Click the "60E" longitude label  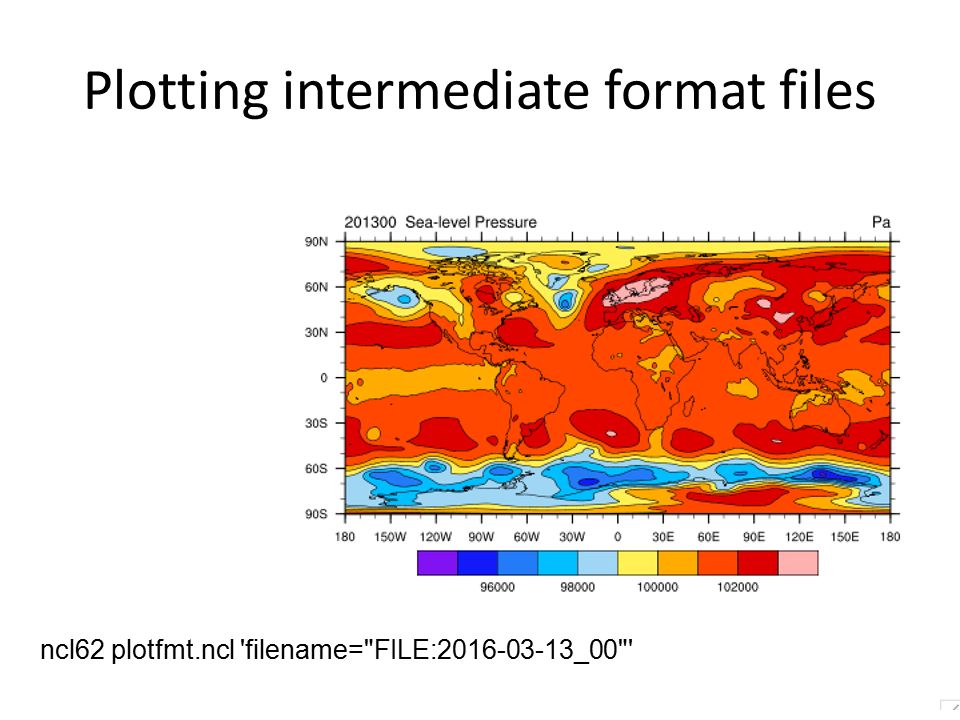[x=708, y=537]
